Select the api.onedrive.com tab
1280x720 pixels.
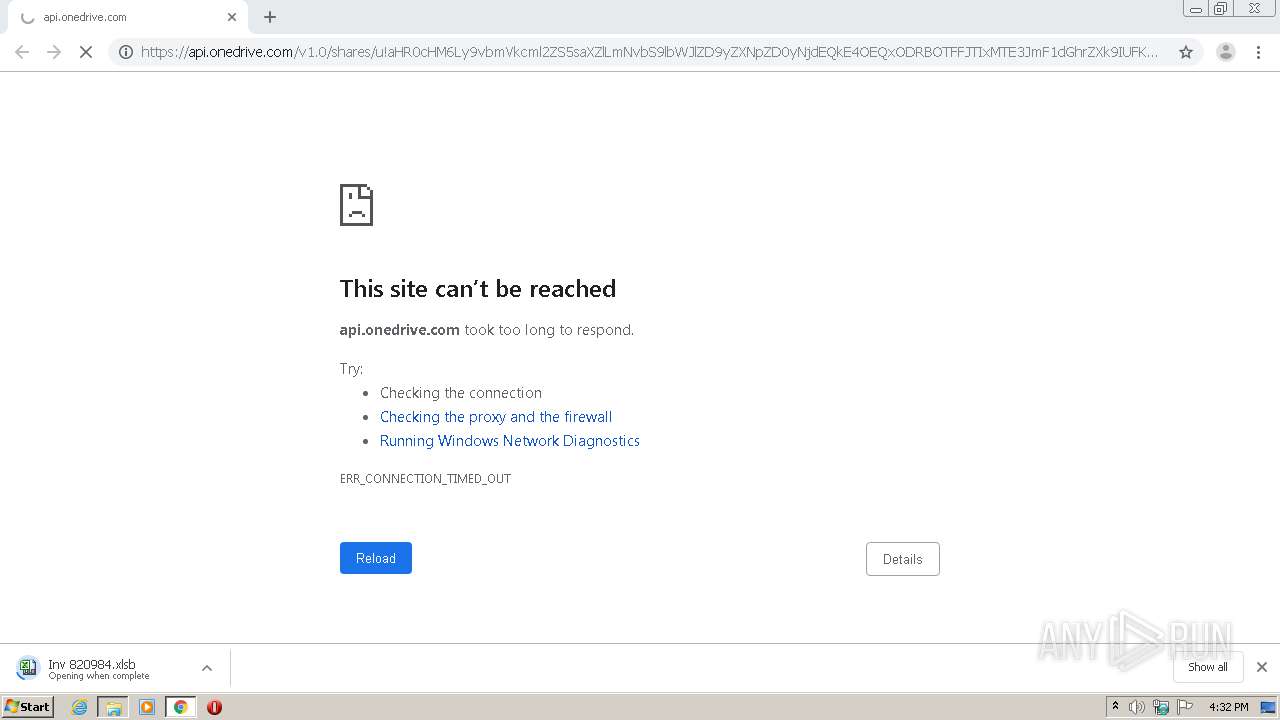(x=126, y=18)
